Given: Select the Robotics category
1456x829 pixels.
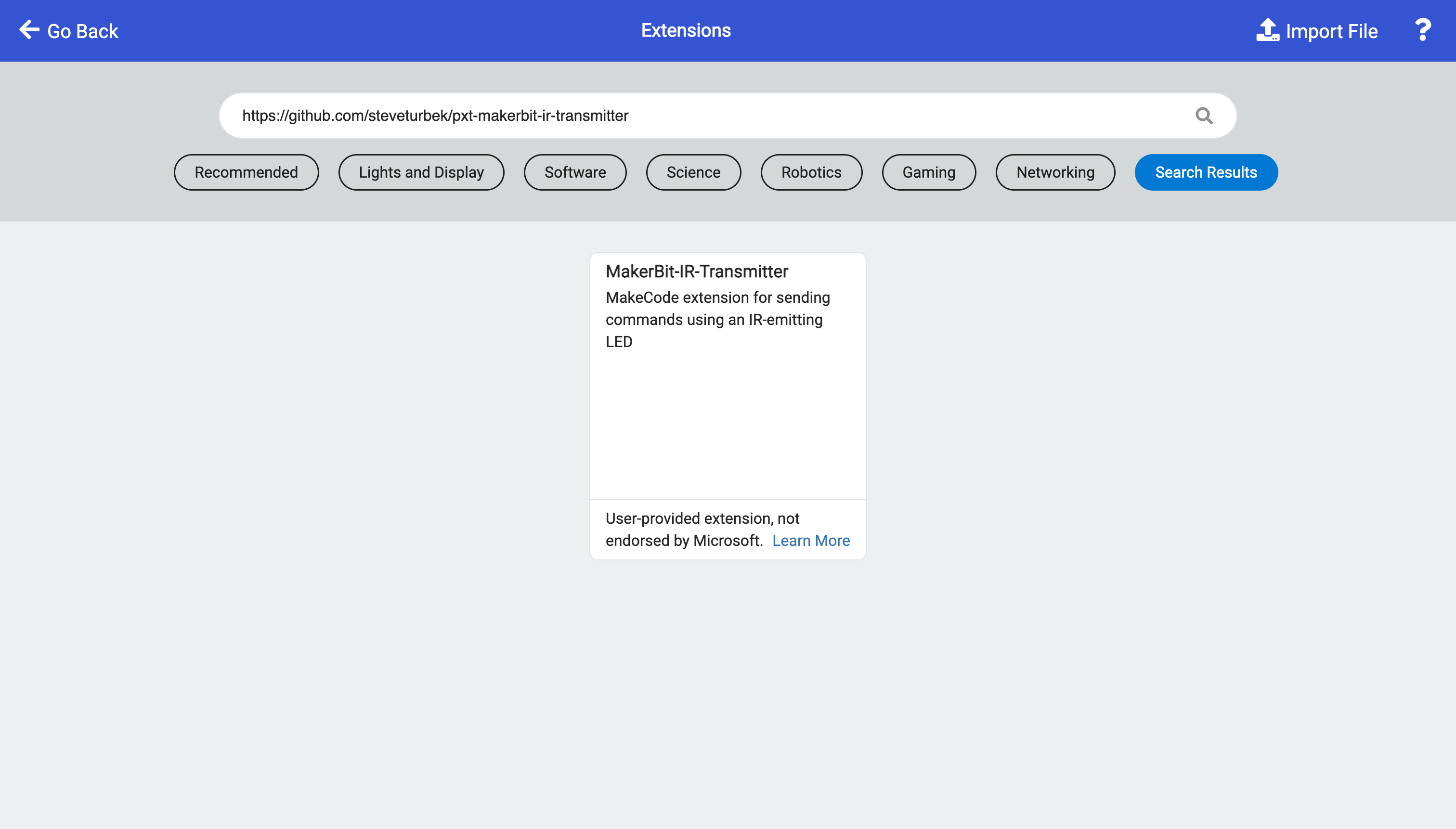Looking at the screenshot, I should (811, 172).
